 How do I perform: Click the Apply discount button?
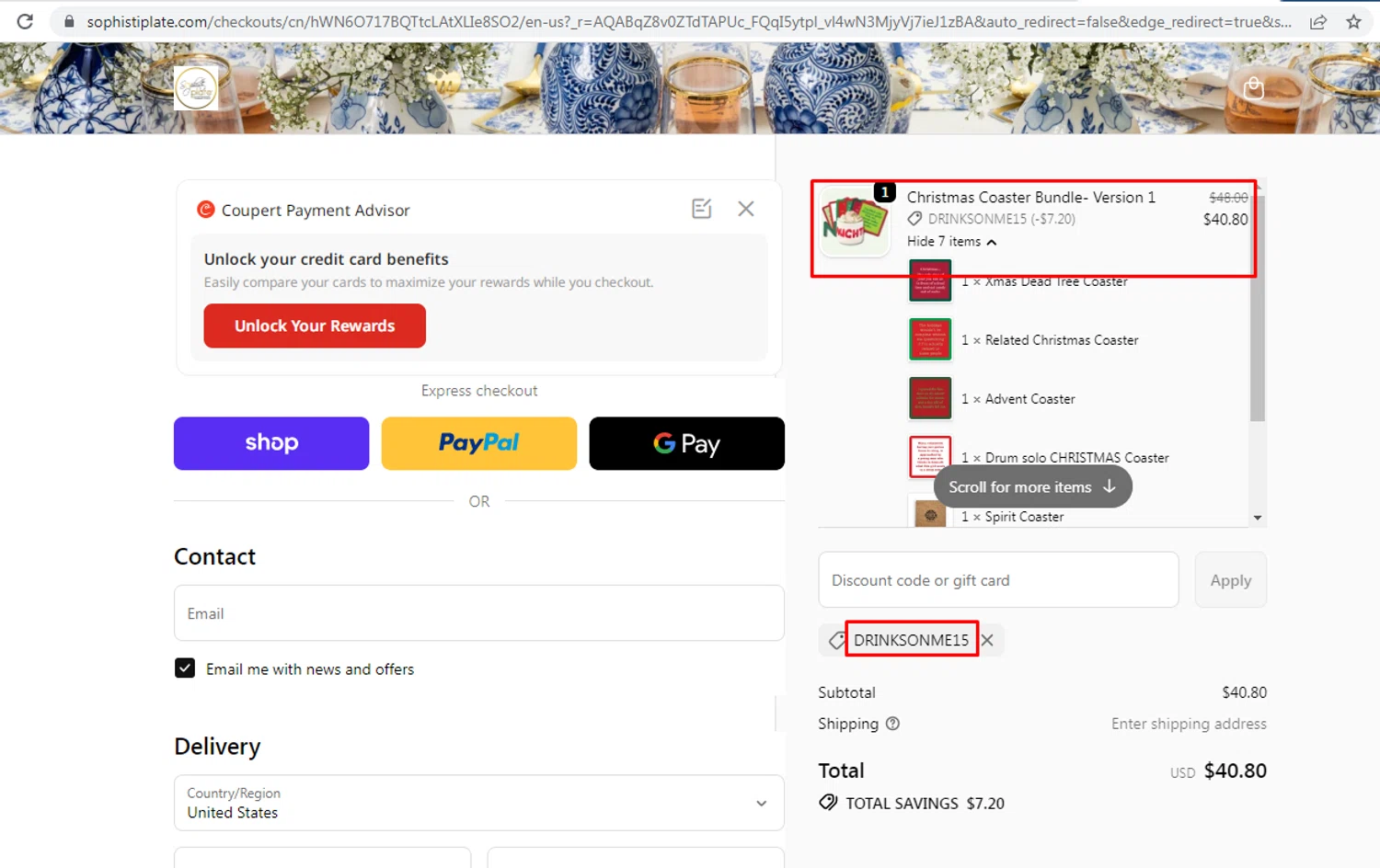pos(1231,580)
